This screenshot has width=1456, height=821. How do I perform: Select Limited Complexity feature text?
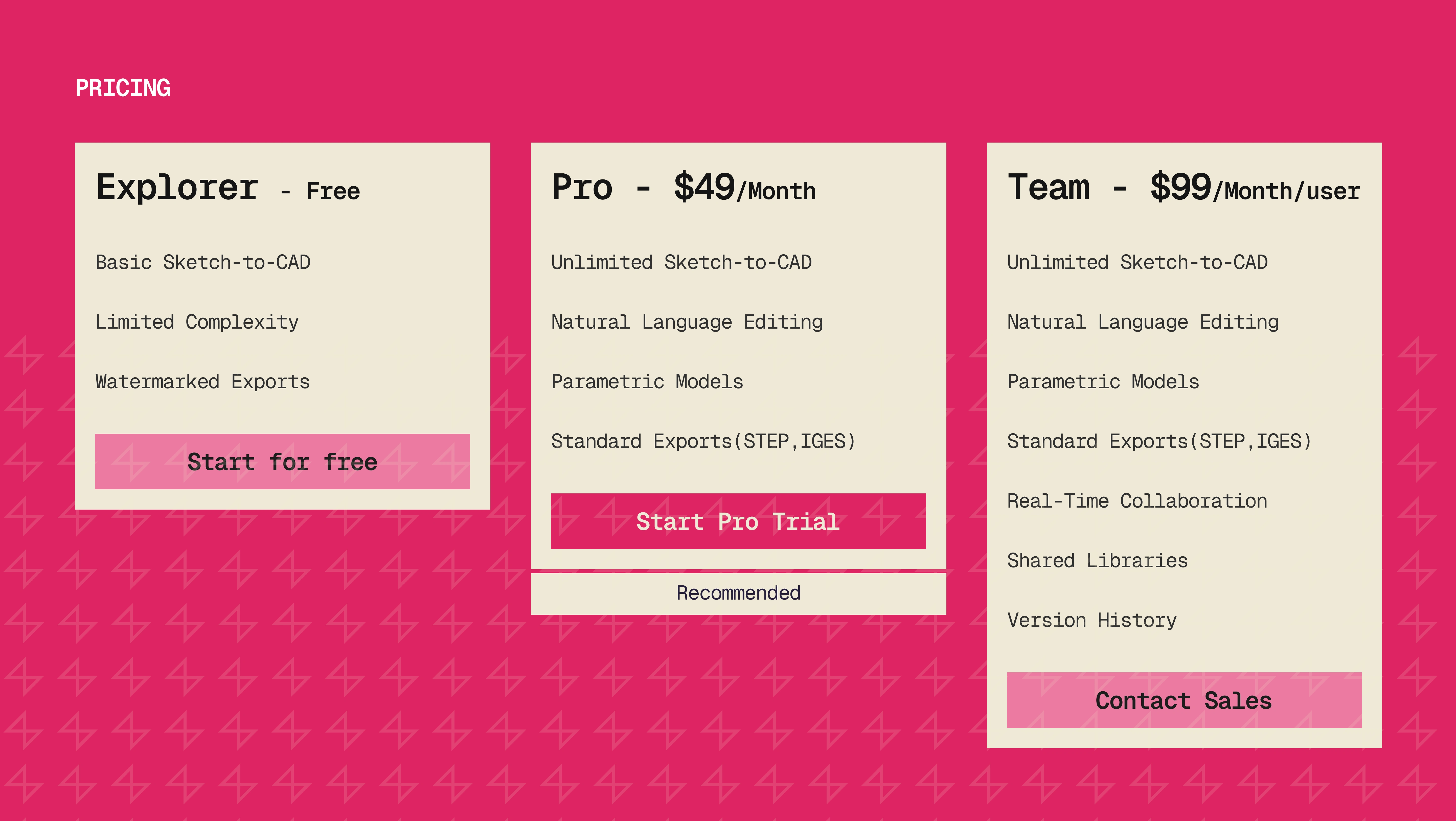[197, 322]
